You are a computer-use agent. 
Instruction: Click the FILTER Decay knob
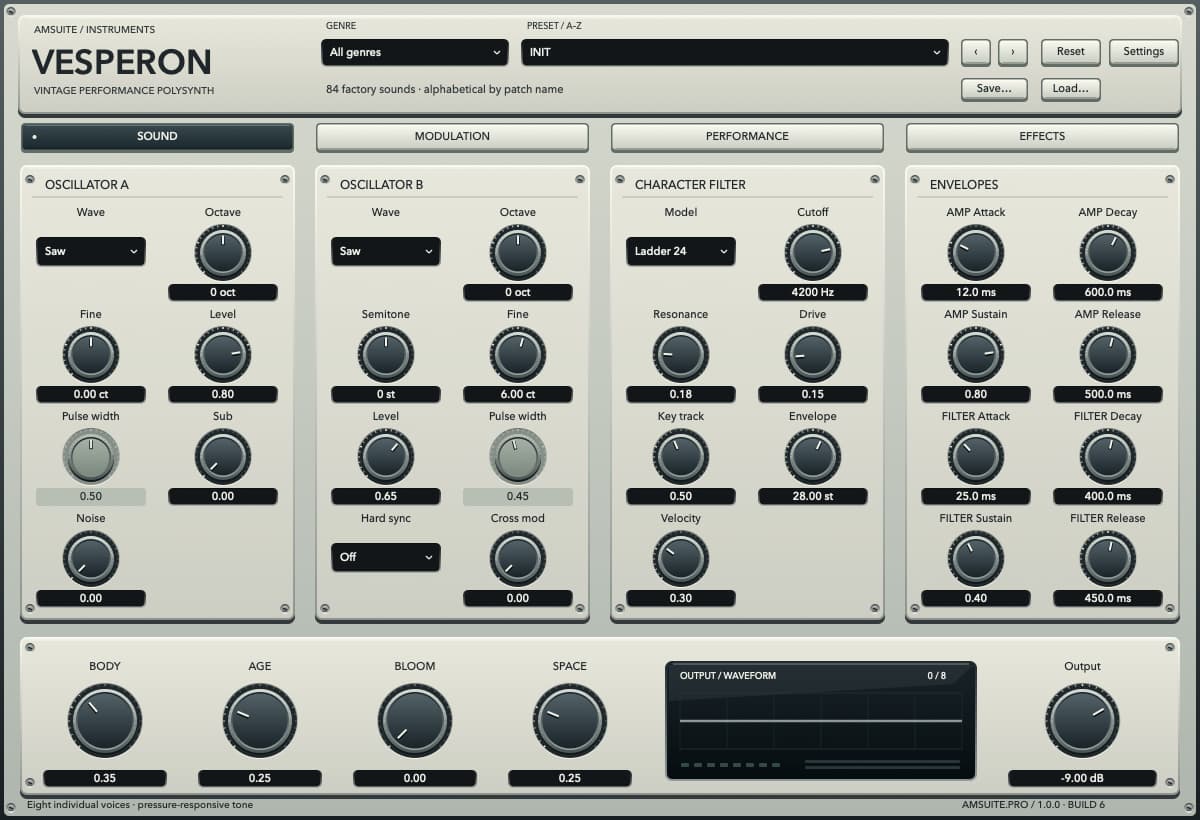coord(1108,456)
